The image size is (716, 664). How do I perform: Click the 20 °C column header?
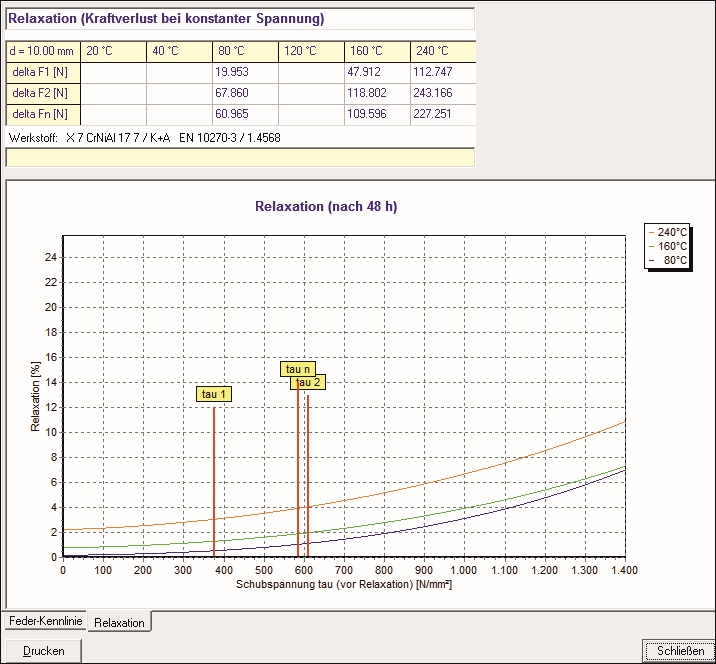[x=113, y=51]
